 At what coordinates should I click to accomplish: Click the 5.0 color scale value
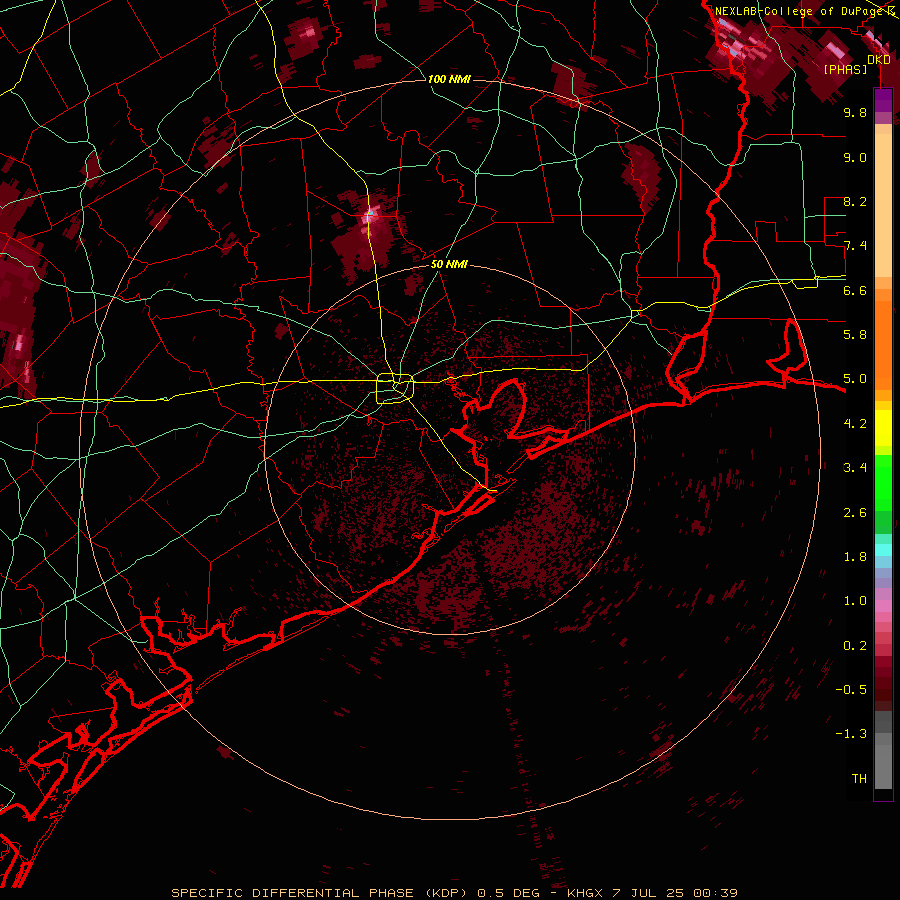point(855,379)
